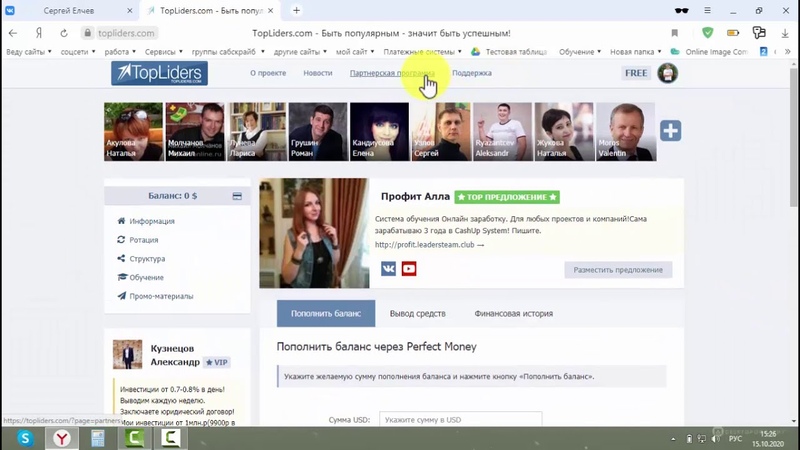Expand the Новая папка bookmarks folder
The width and height of the screenshot is (800, 450).
click(x=636, y=52)
